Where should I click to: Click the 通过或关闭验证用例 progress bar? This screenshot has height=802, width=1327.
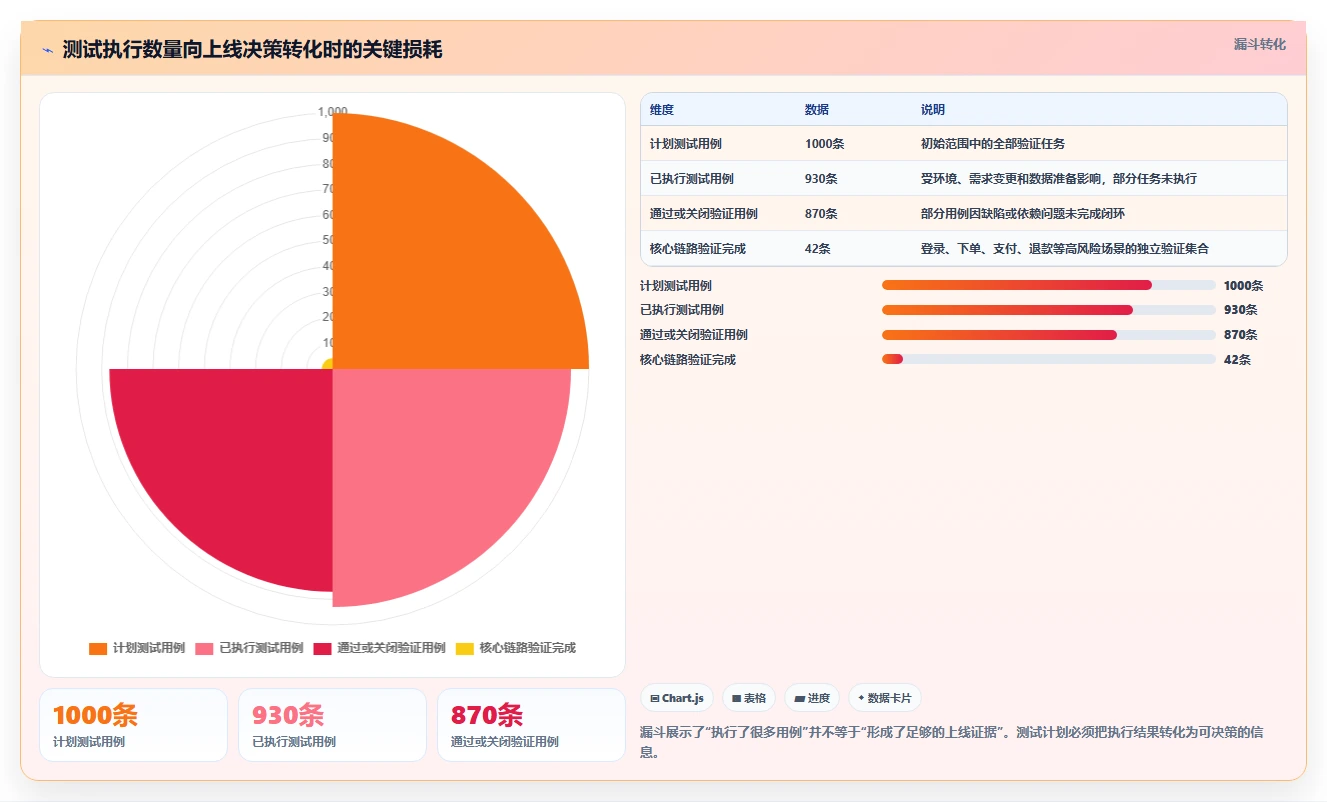(1049, 335)
